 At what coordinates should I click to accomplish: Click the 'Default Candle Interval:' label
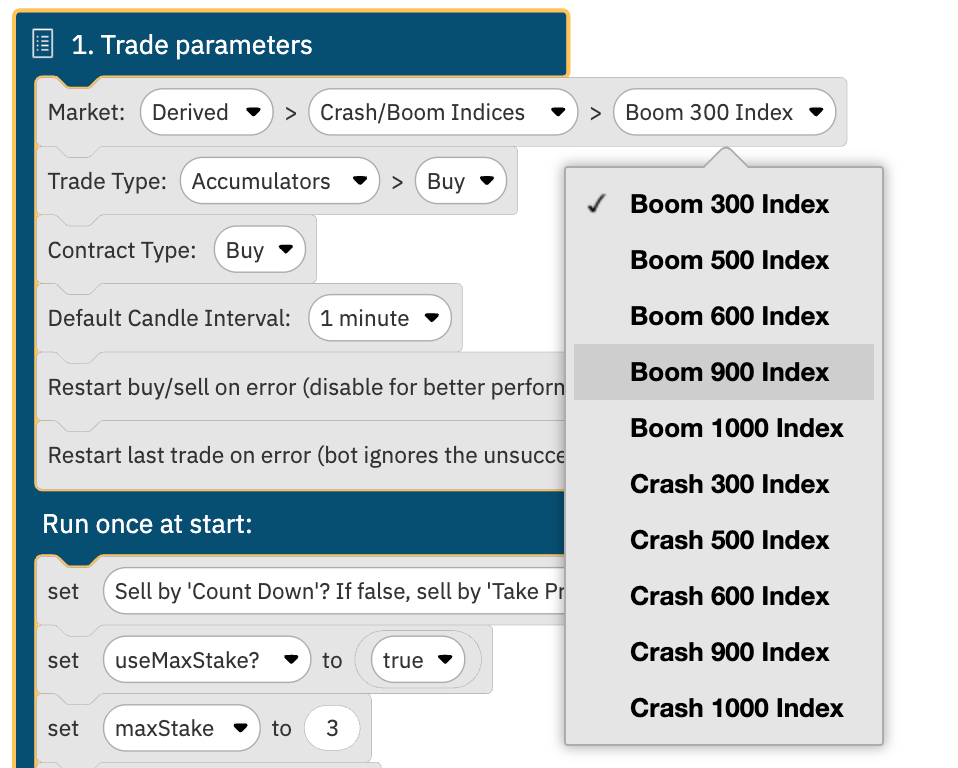(169, 318)
